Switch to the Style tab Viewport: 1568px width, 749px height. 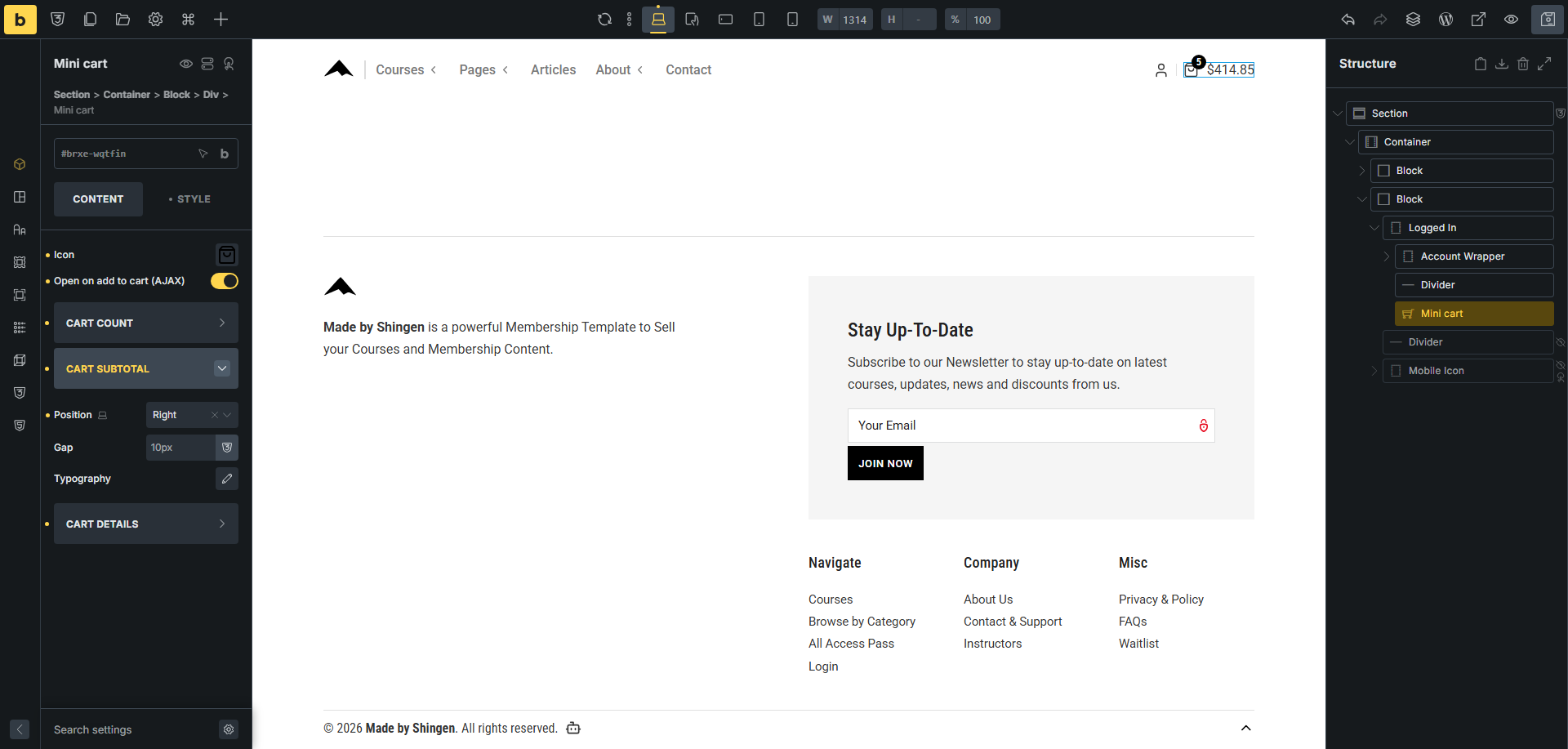(x=190, y=199)
